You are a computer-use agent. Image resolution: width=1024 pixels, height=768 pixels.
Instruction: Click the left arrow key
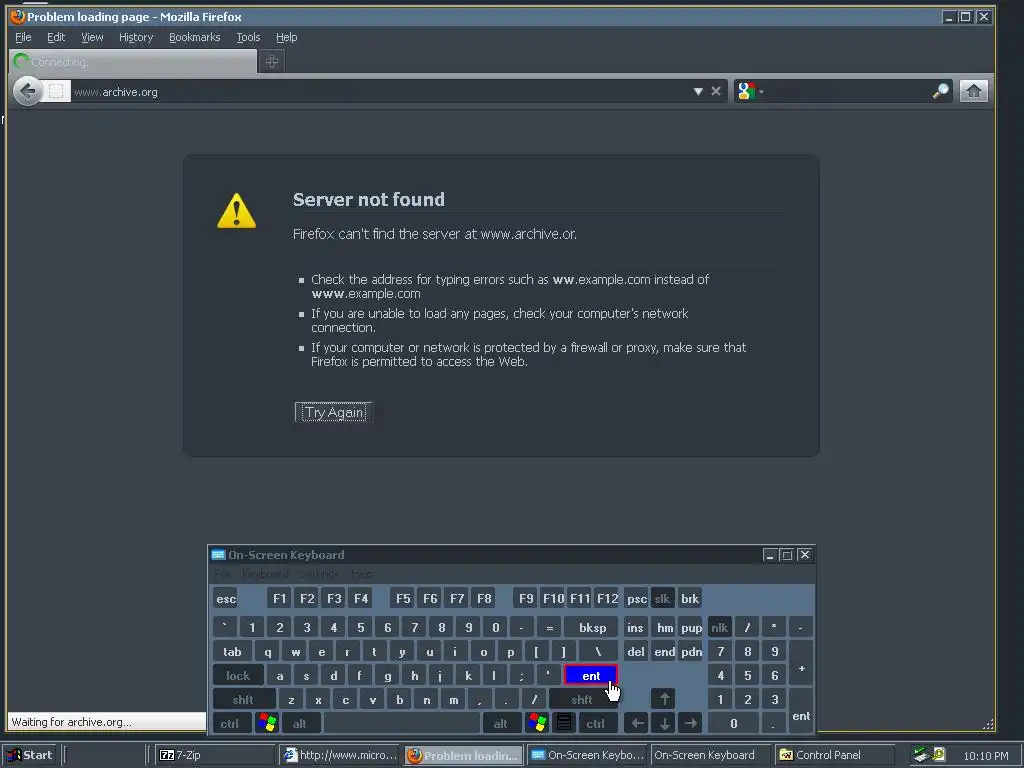click(x=637, y=724)
